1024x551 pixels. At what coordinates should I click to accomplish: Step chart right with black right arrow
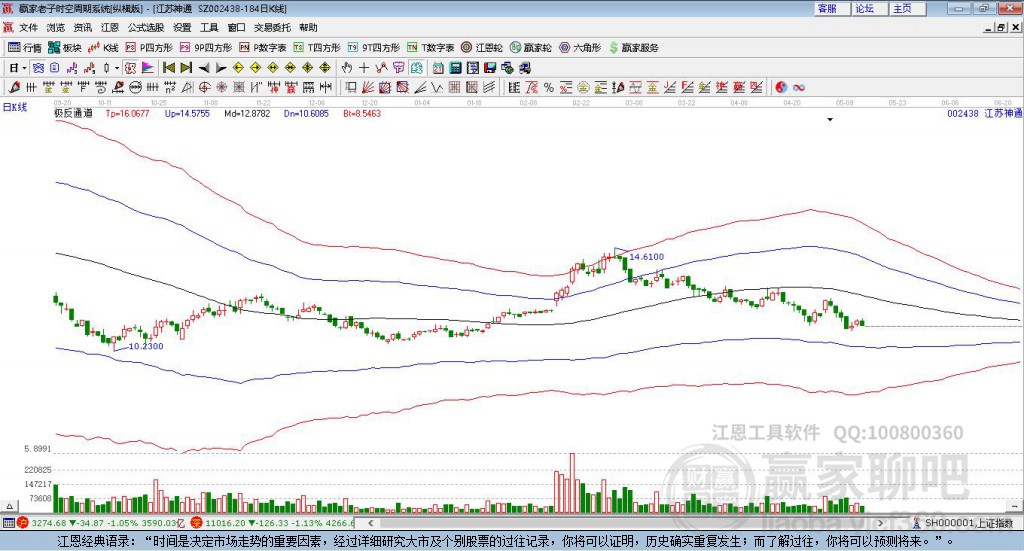(221, 68)
